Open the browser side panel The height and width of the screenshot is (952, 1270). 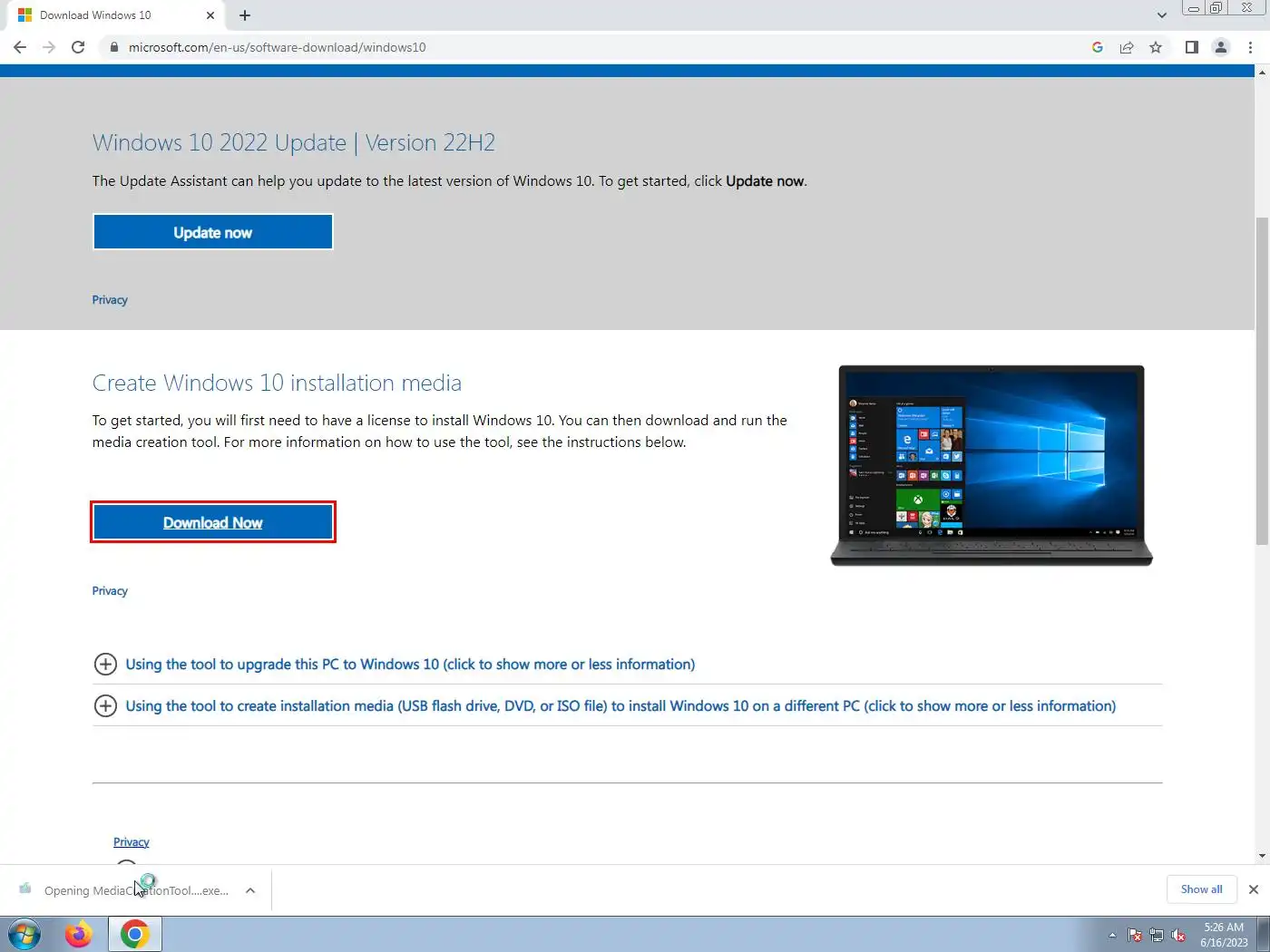click(x=1192, y=47)
